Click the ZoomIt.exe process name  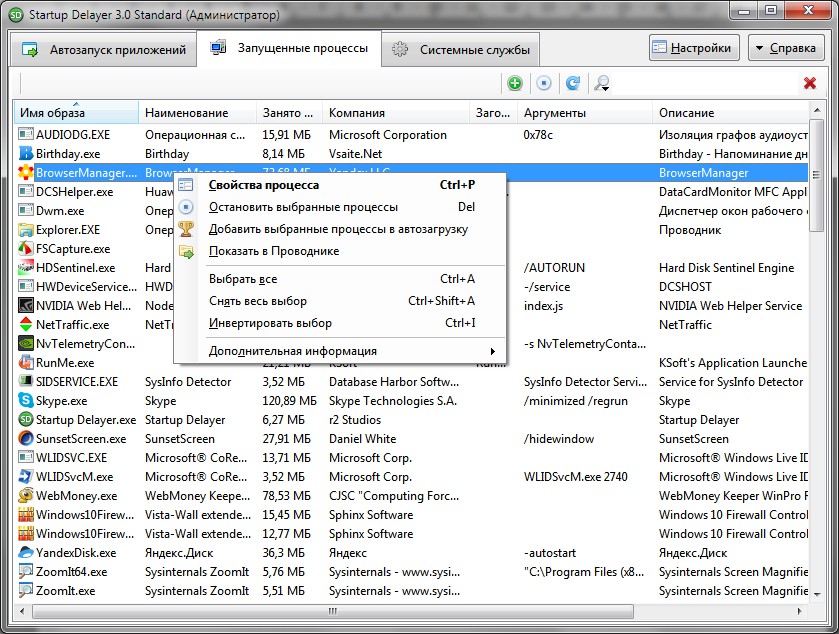click(x=65, y=591)
